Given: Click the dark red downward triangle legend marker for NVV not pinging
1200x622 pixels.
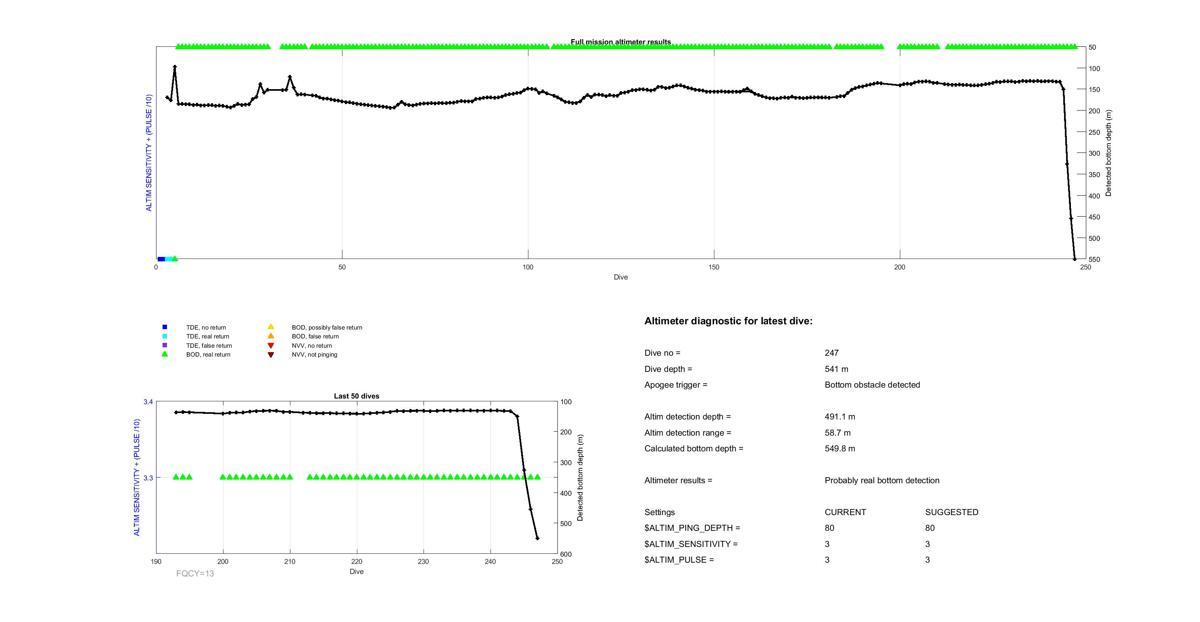Looking at the screenshot, I should coord(270,354).
